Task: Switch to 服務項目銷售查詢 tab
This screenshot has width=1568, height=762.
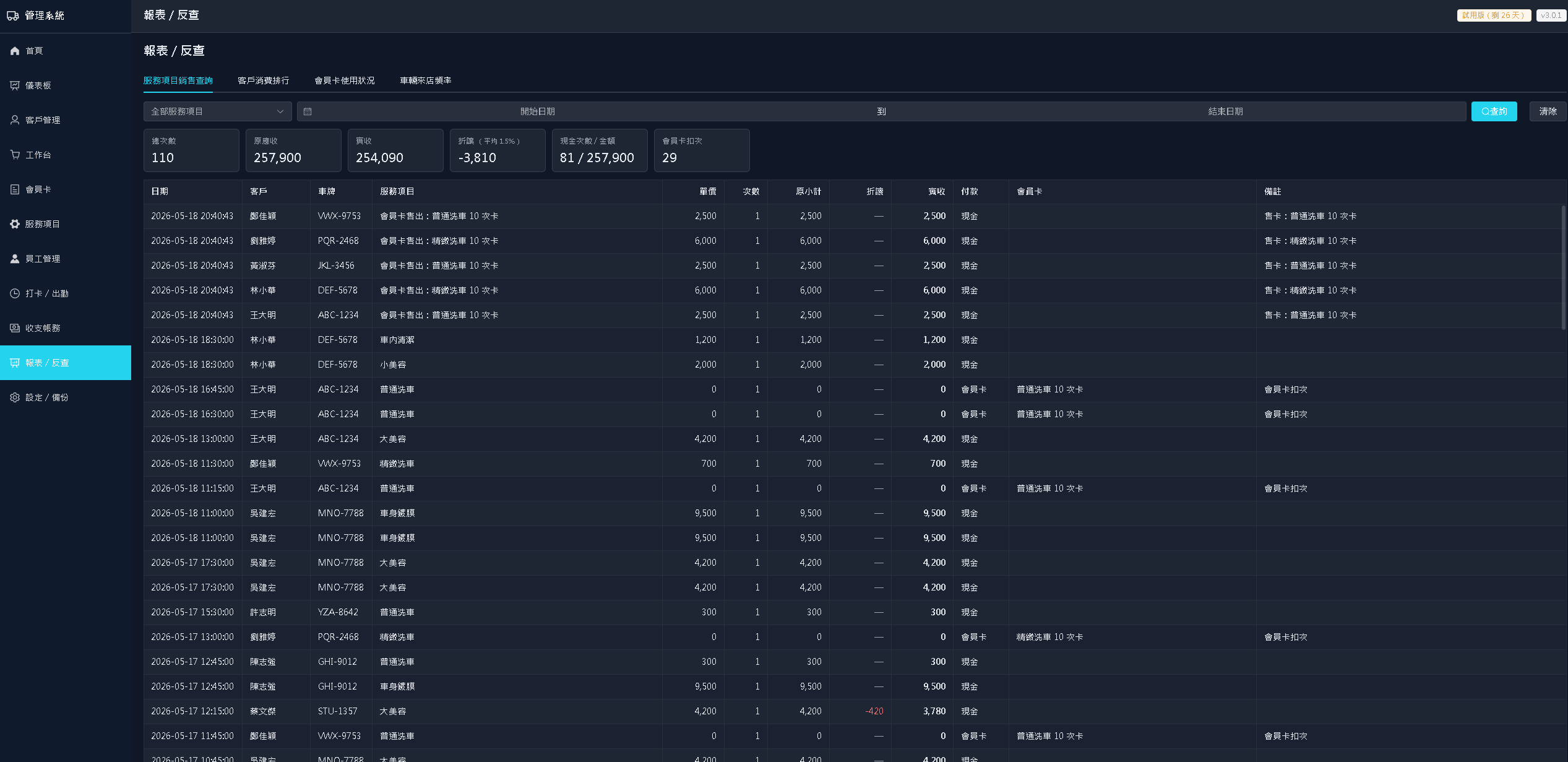Action: tap(178, 80)
